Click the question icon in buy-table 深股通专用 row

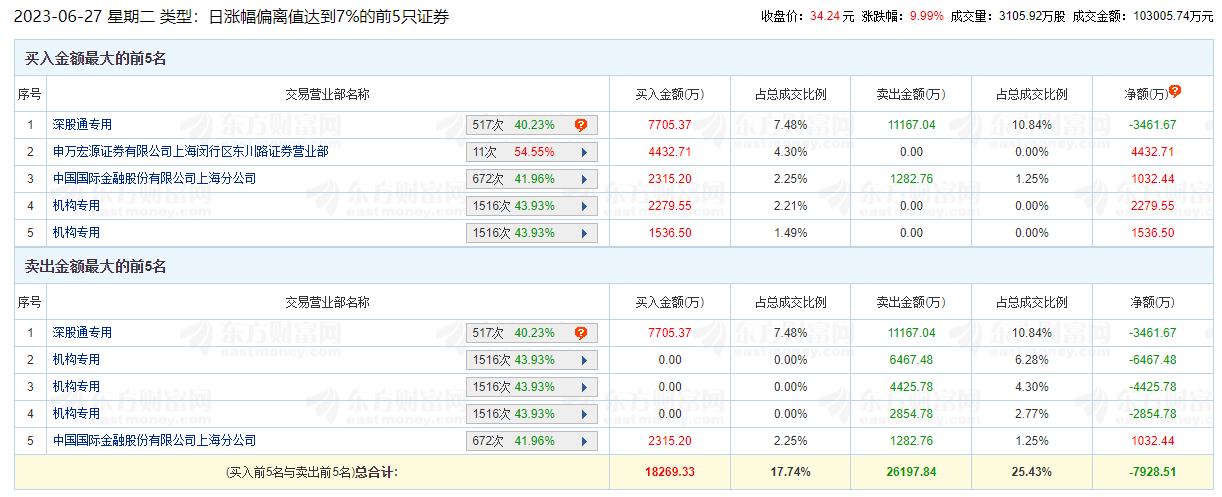[x=580, y=125]
